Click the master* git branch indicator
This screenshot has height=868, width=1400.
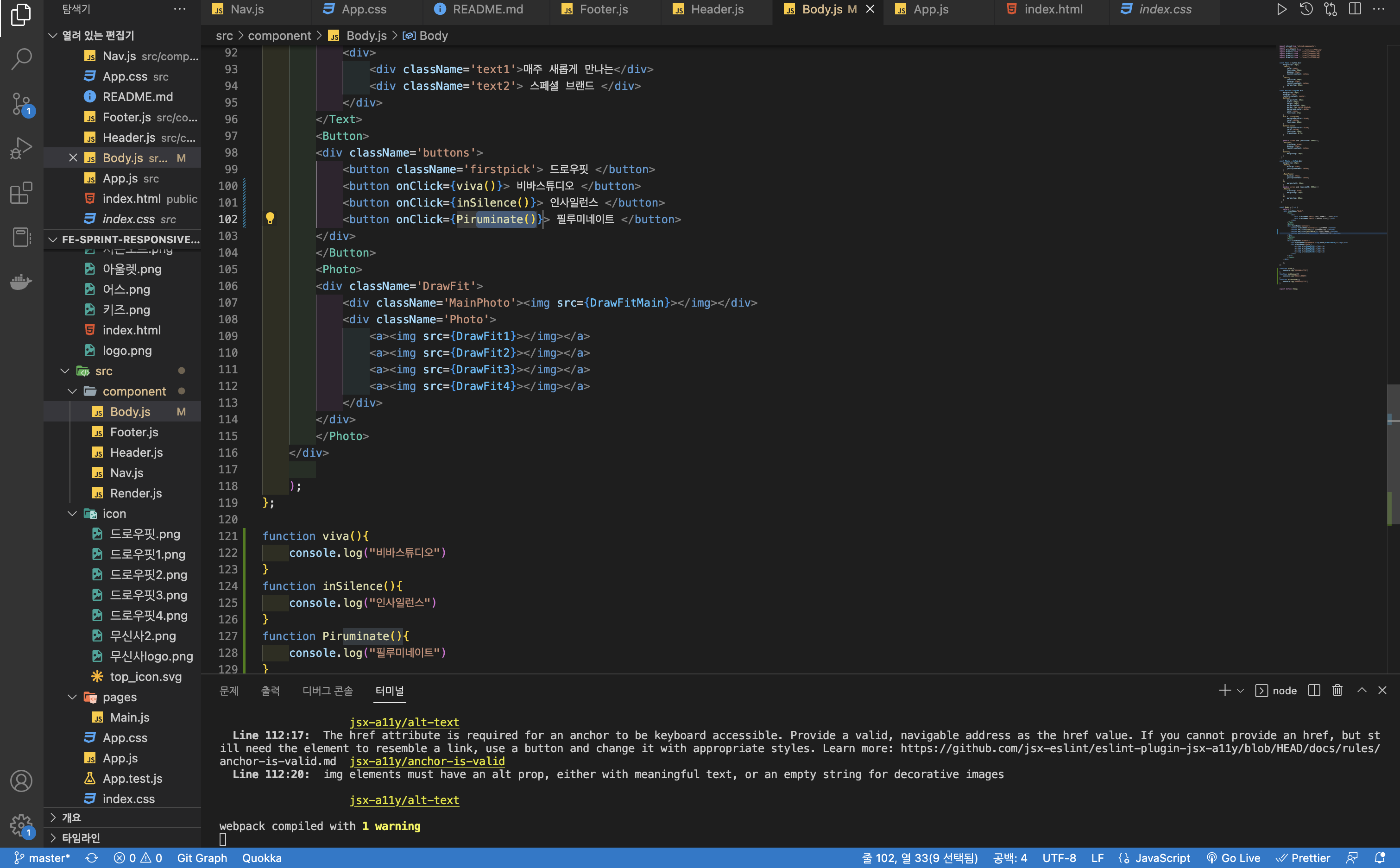[42, 858]
